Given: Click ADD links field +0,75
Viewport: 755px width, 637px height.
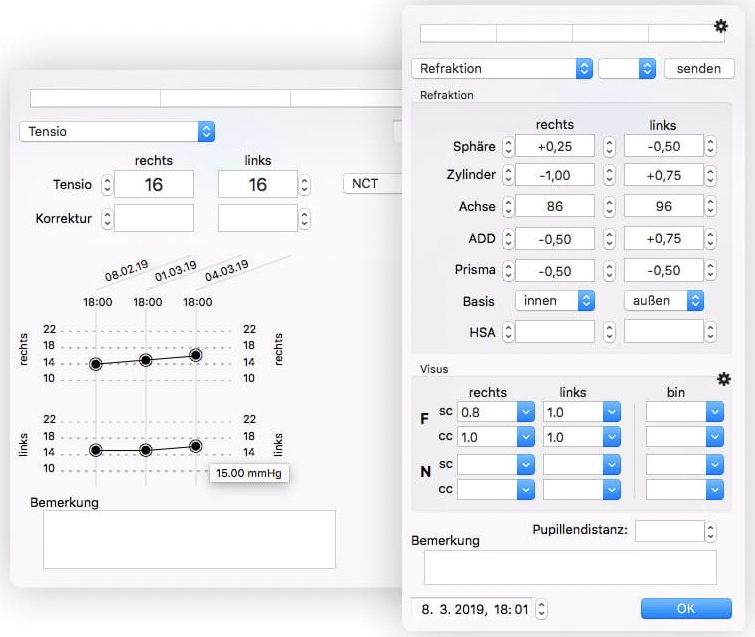Looking at the screenshot, I should (x=664, y=239).
